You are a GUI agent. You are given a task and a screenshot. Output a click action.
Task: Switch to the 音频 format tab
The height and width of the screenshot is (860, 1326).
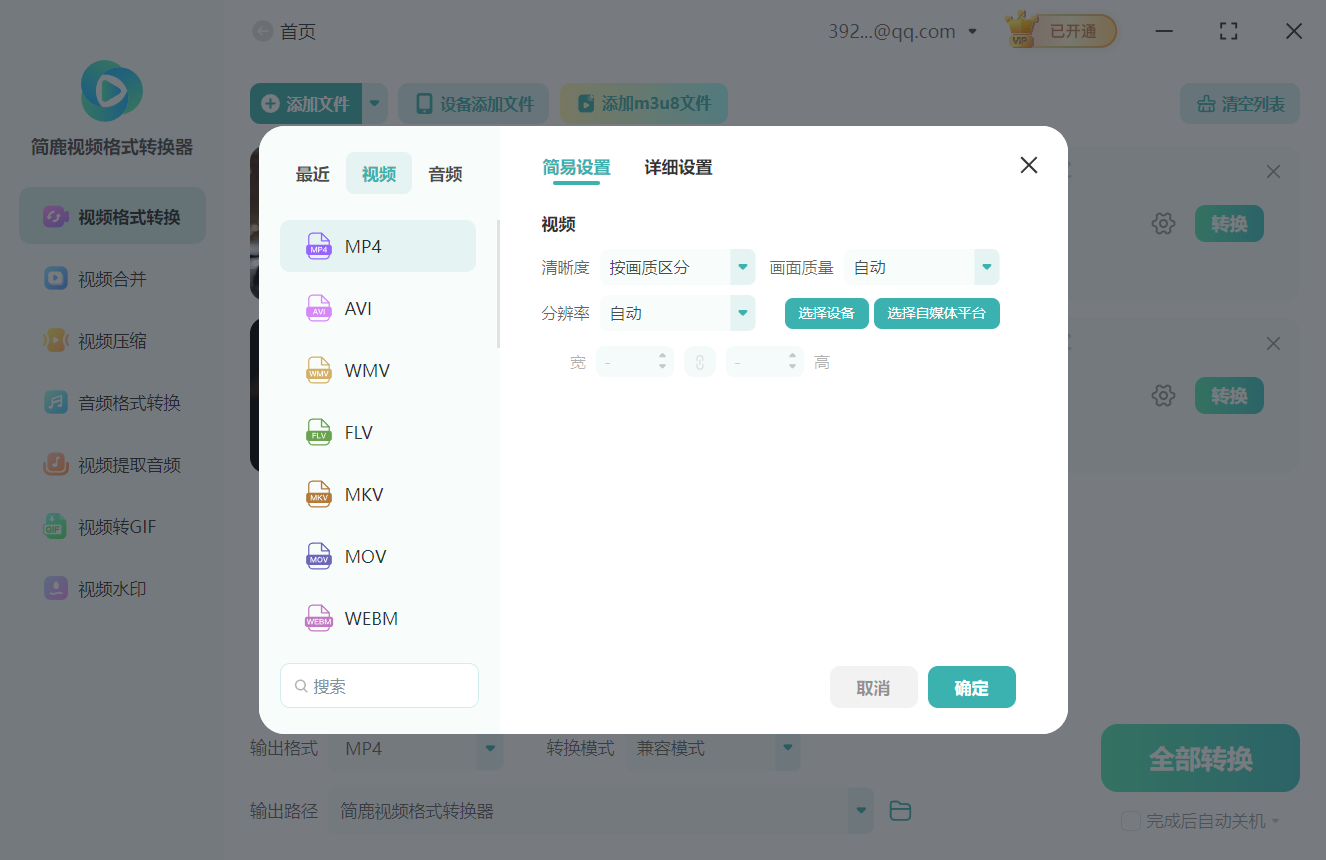pyautogui.click(x=444, y=173)
